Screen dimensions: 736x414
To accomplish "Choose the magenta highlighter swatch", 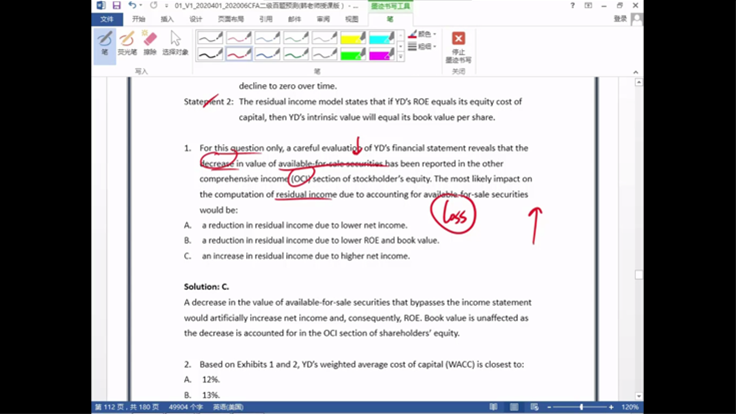I will pyautogui.click(x=382, y=54).
